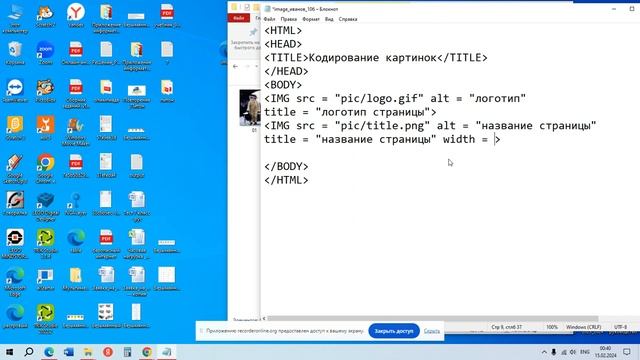This screenshot has height=360, width=640.
Task: Click Notepad horizontal scrollbar
Action: [x=433, y=318]
